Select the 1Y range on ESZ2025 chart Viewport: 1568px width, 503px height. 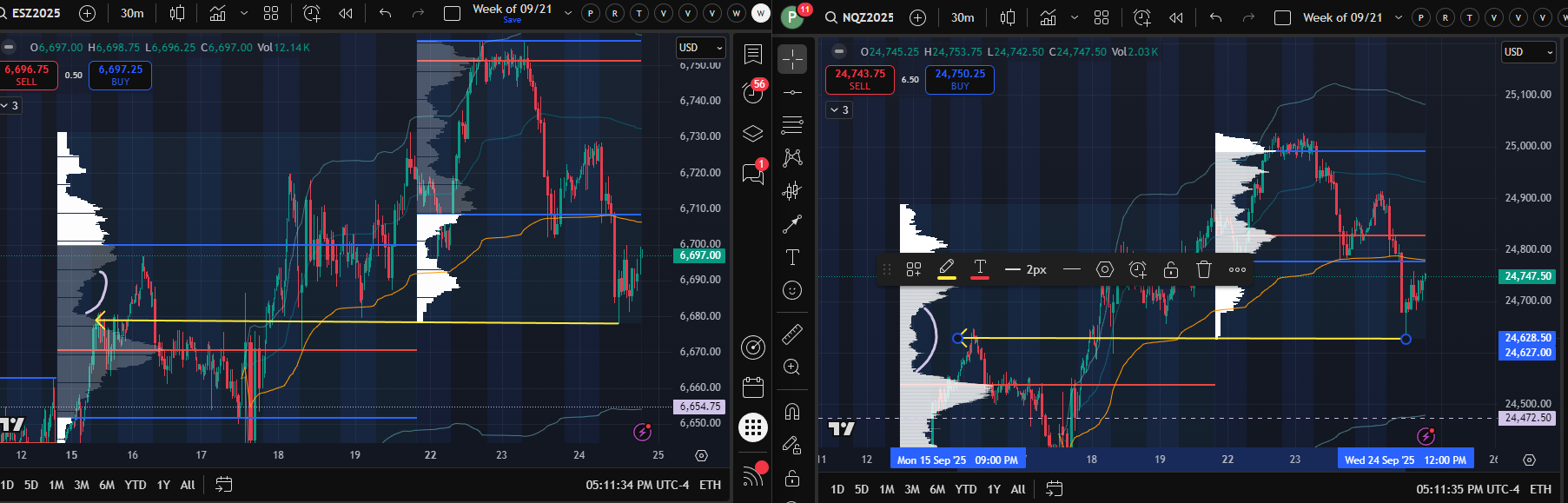[x=163, y=485]
